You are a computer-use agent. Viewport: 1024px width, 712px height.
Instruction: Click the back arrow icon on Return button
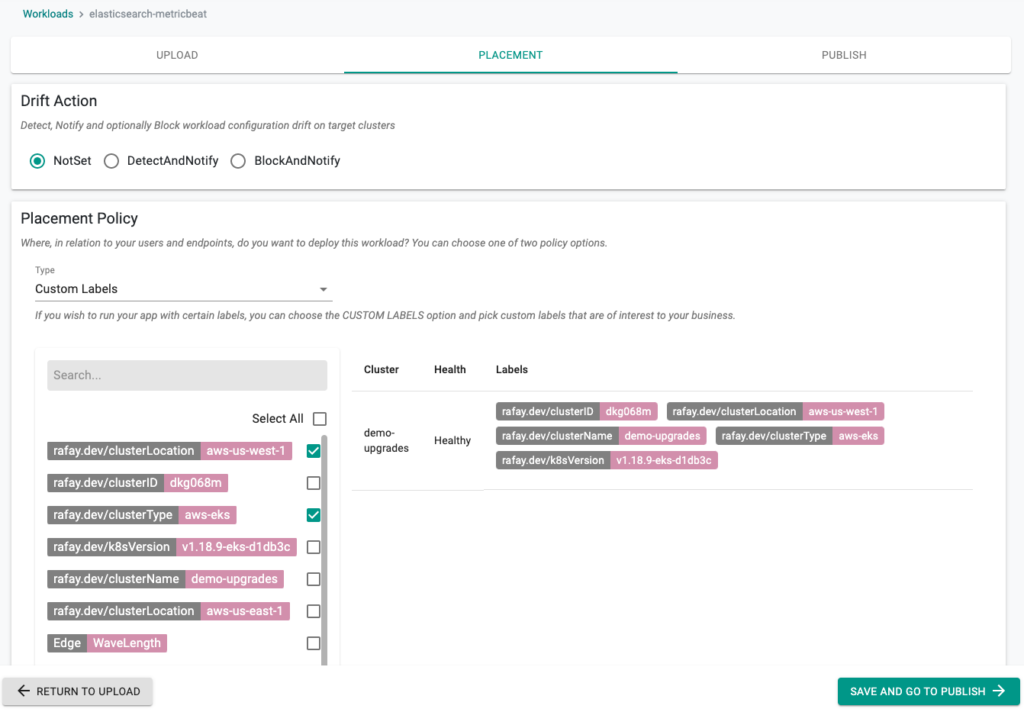[x=24, y=691]
